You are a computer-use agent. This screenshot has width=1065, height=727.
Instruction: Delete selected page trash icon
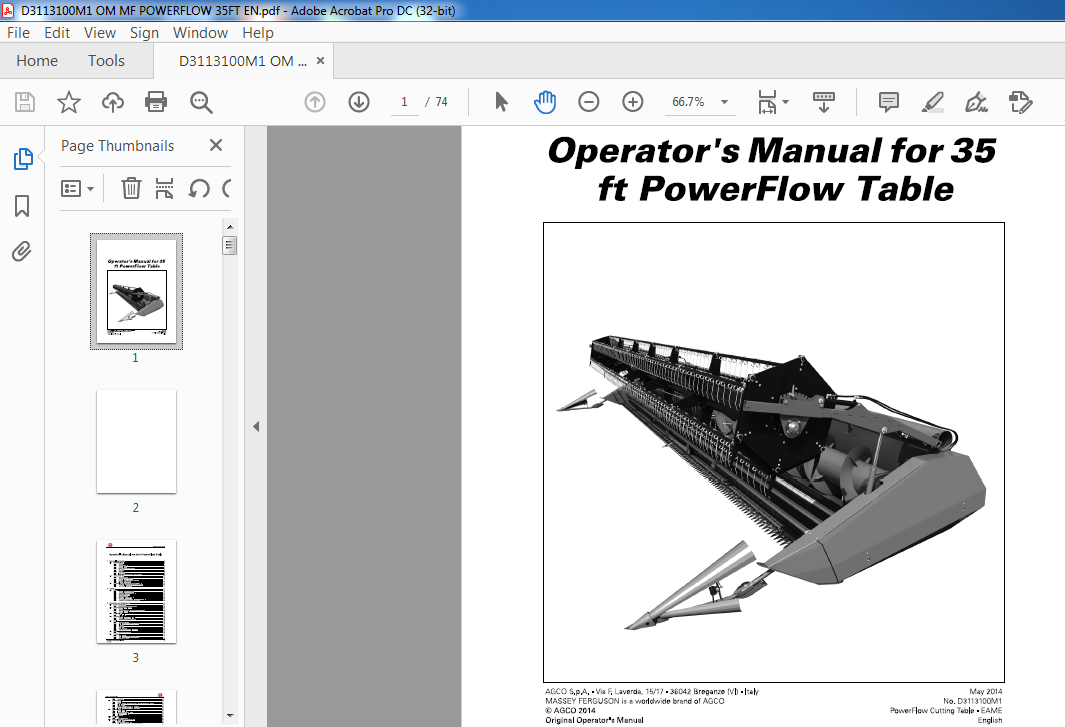click(x=131, y=188)
